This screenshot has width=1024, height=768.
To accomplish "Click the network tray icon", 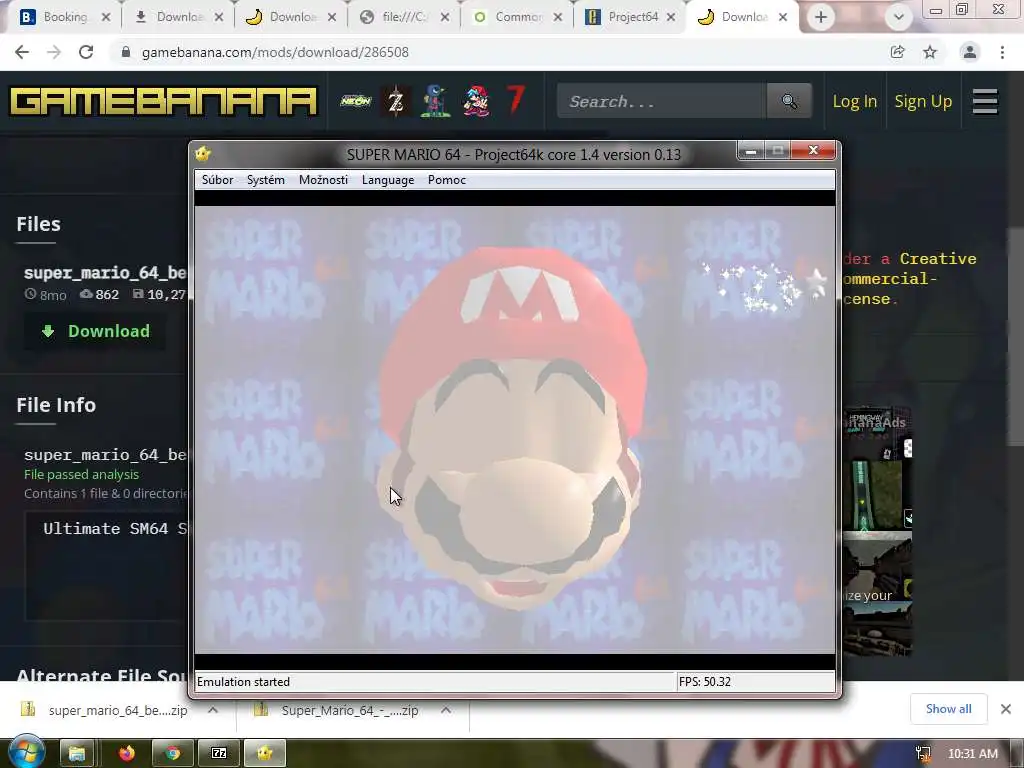I will 923,754.
